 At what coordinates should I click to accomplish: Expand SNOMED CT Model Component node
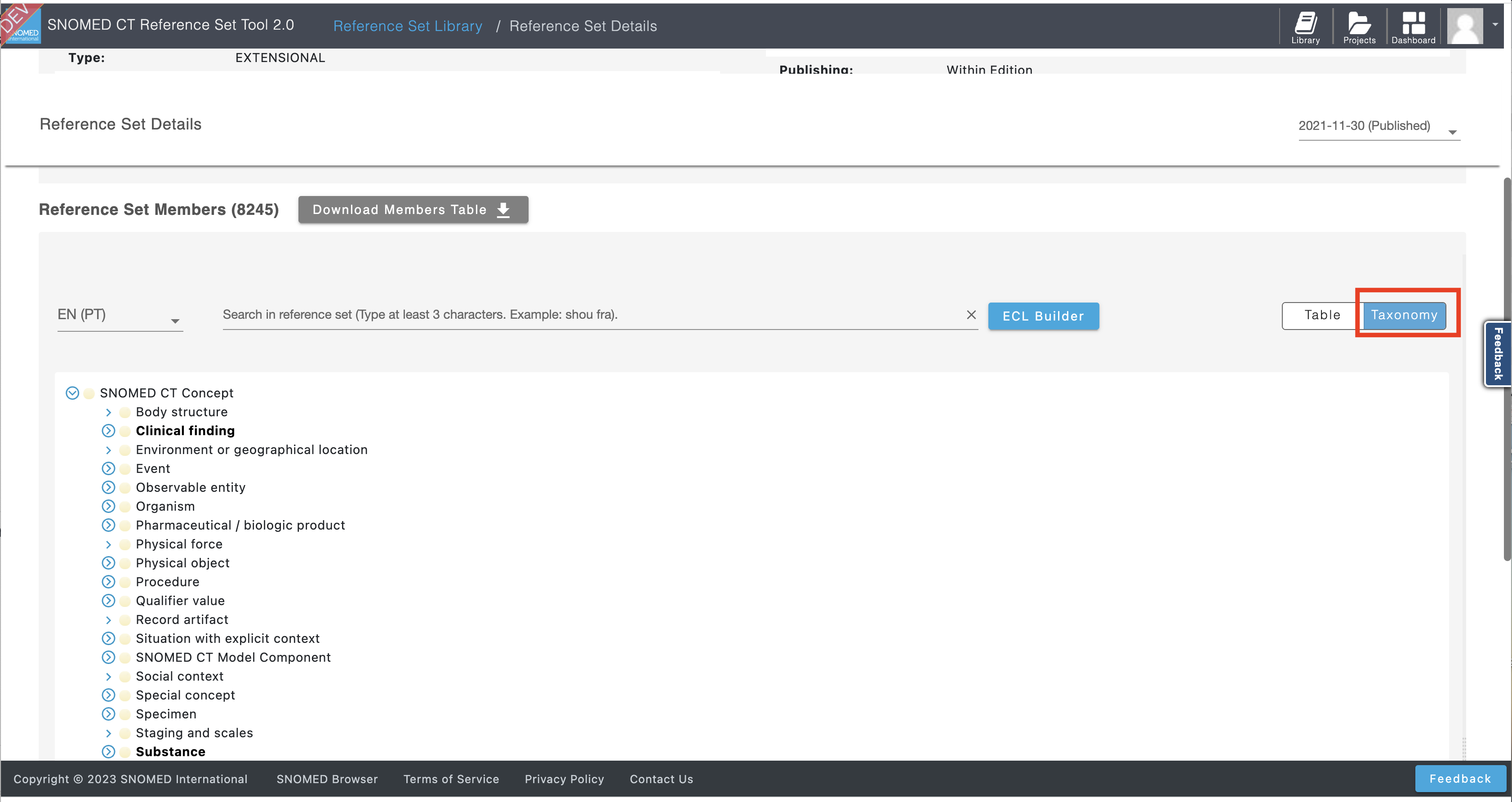click(x=109, y=657)
